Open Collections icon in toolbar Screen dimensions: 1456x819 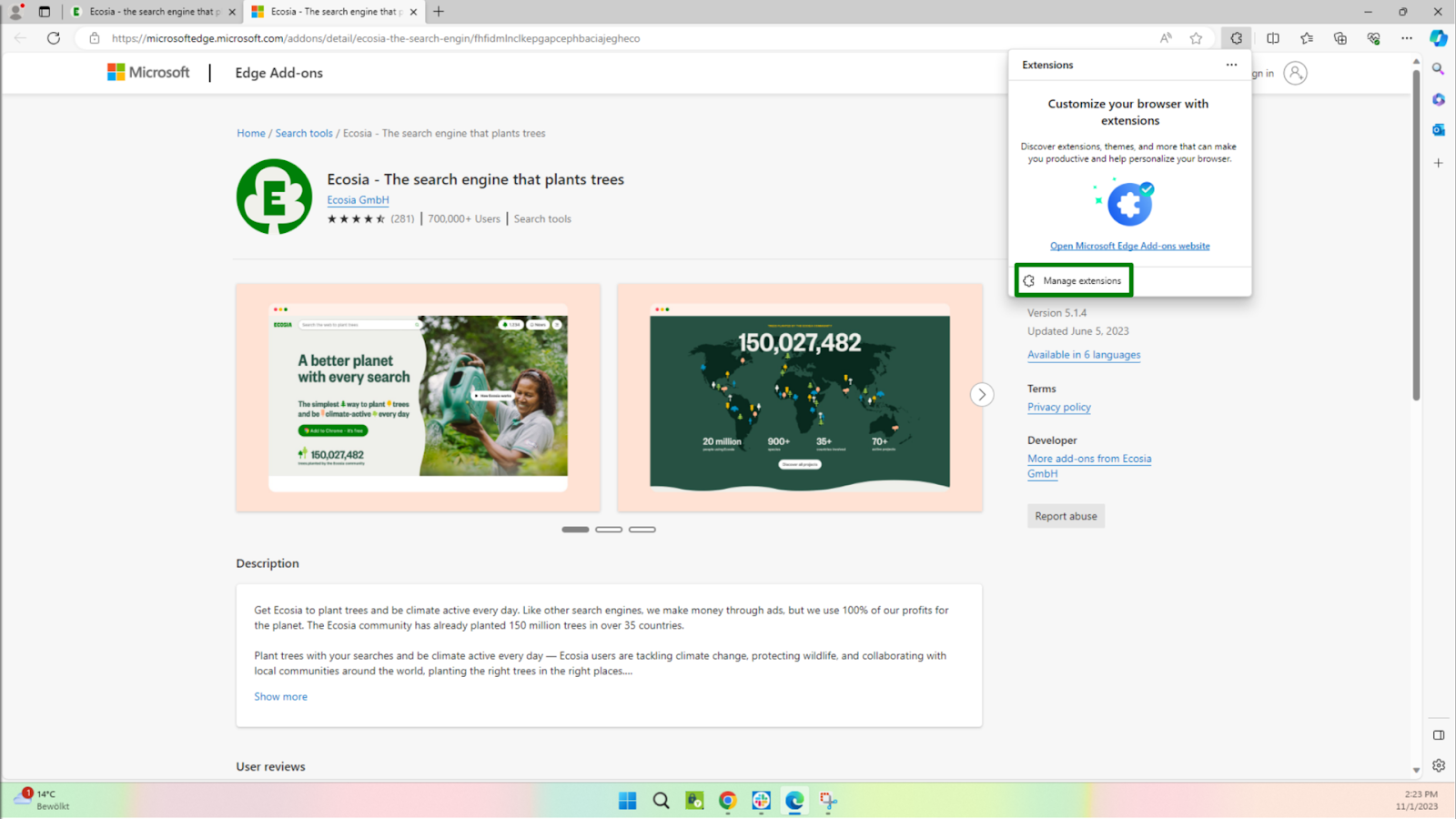pos(1340,38)
